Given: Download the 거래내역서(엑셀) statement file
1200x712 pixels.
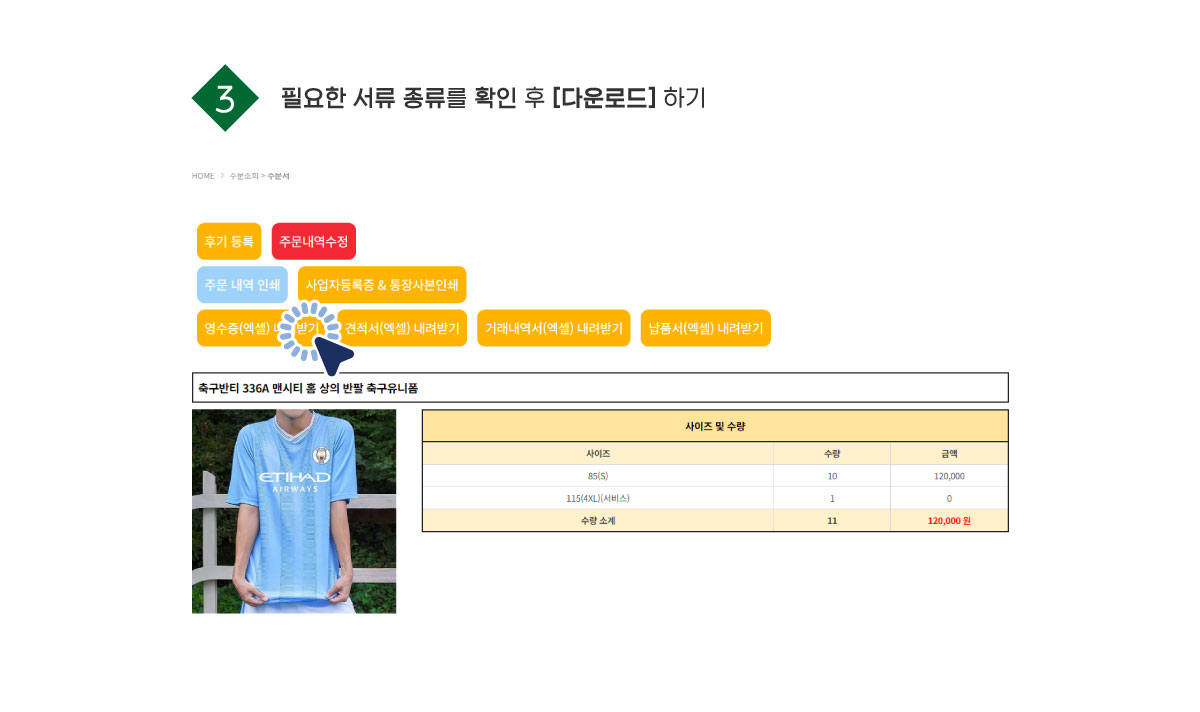Looking at the screenshot, I should click(x=554, y=328).
